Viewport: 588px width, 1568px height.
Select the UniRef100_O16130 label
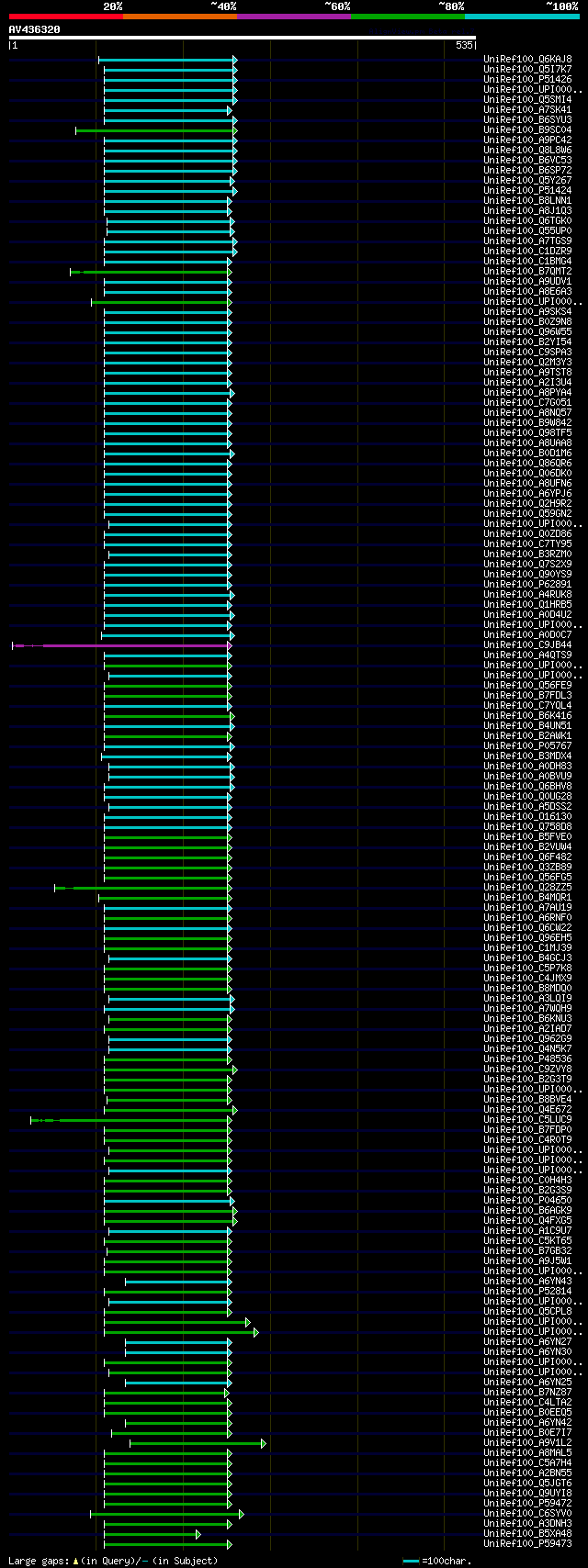click(527, 817)
